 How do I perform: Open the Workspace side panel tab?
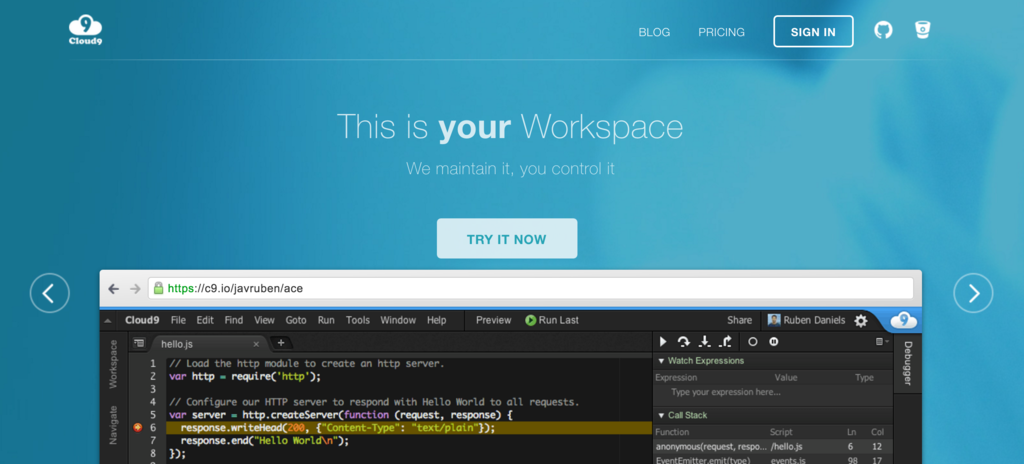[114, 363]
